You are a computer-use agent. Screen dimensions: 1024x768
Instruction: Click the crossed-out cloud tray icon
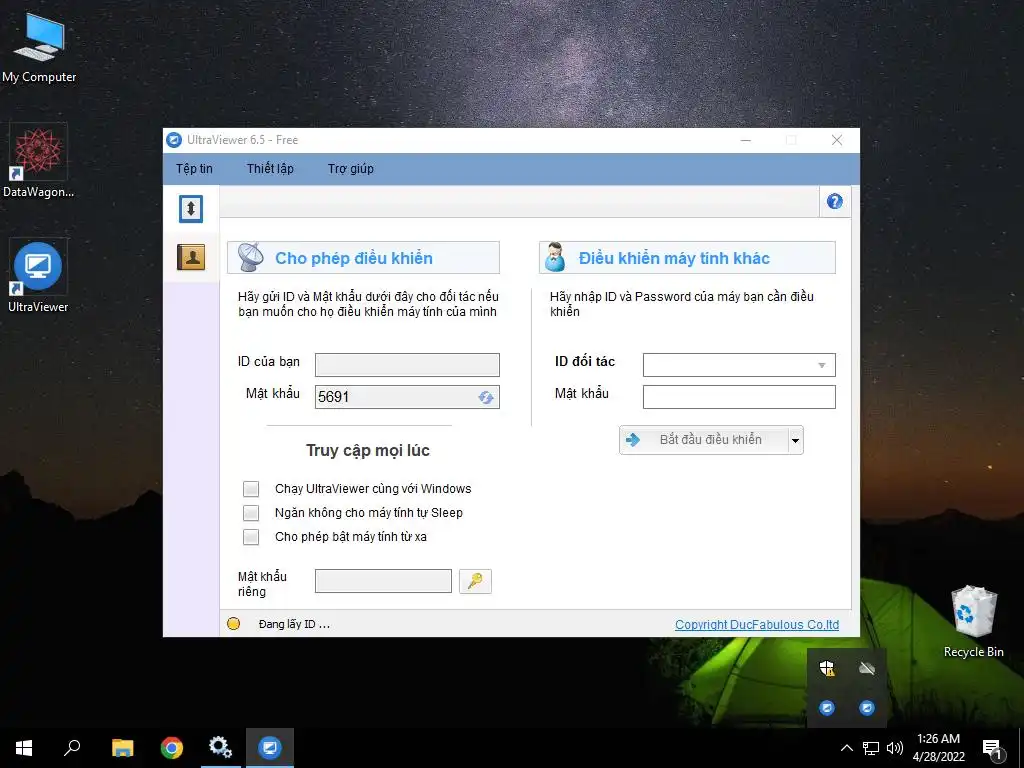click(x=867, y=668)
